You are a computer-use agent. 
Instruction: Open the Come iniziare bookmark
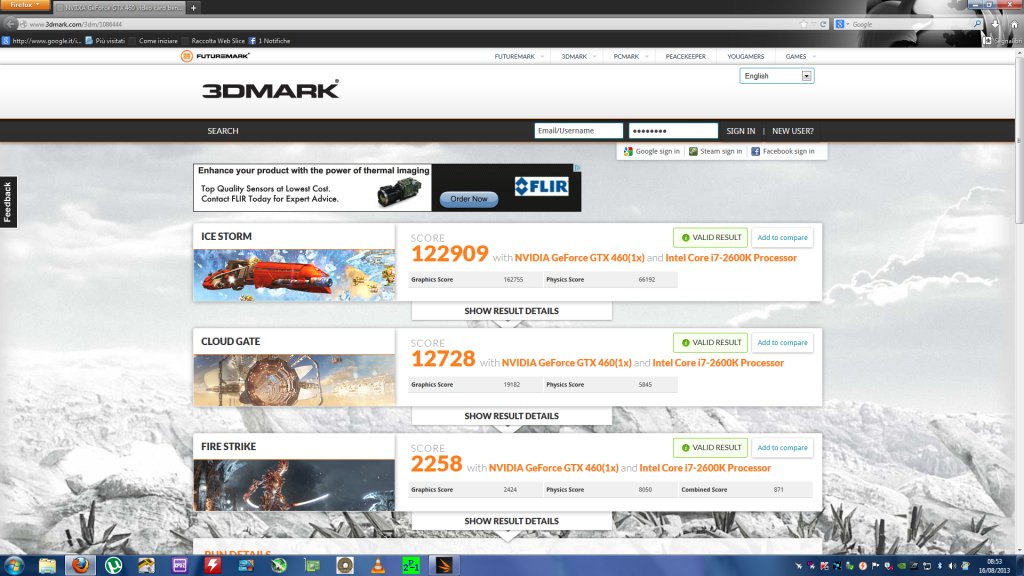(153, 40)
